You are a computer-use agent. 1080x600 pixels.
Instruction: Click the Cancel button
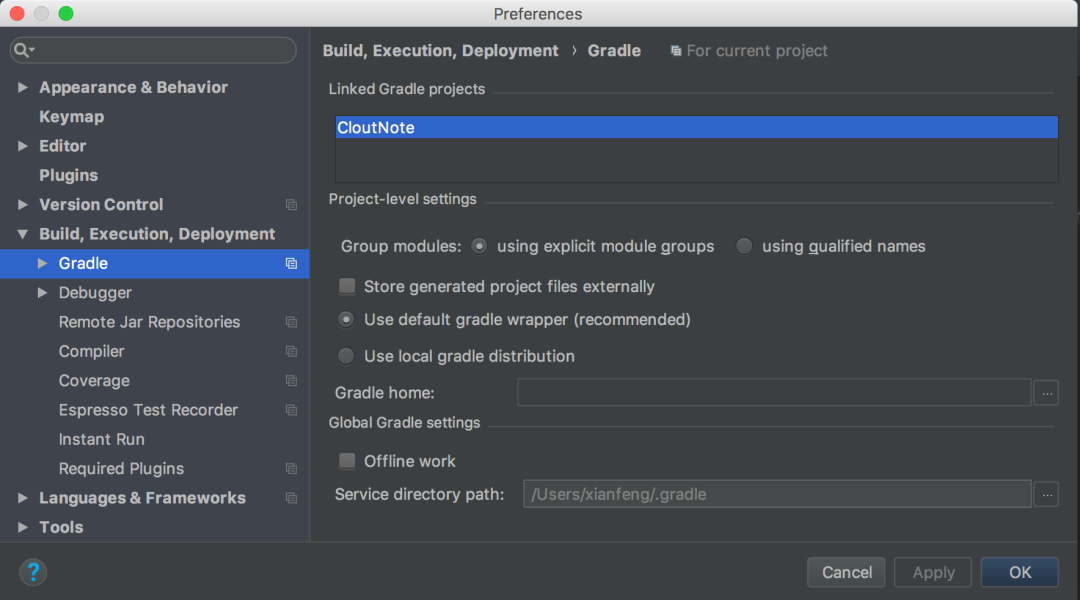pos(846,572)
